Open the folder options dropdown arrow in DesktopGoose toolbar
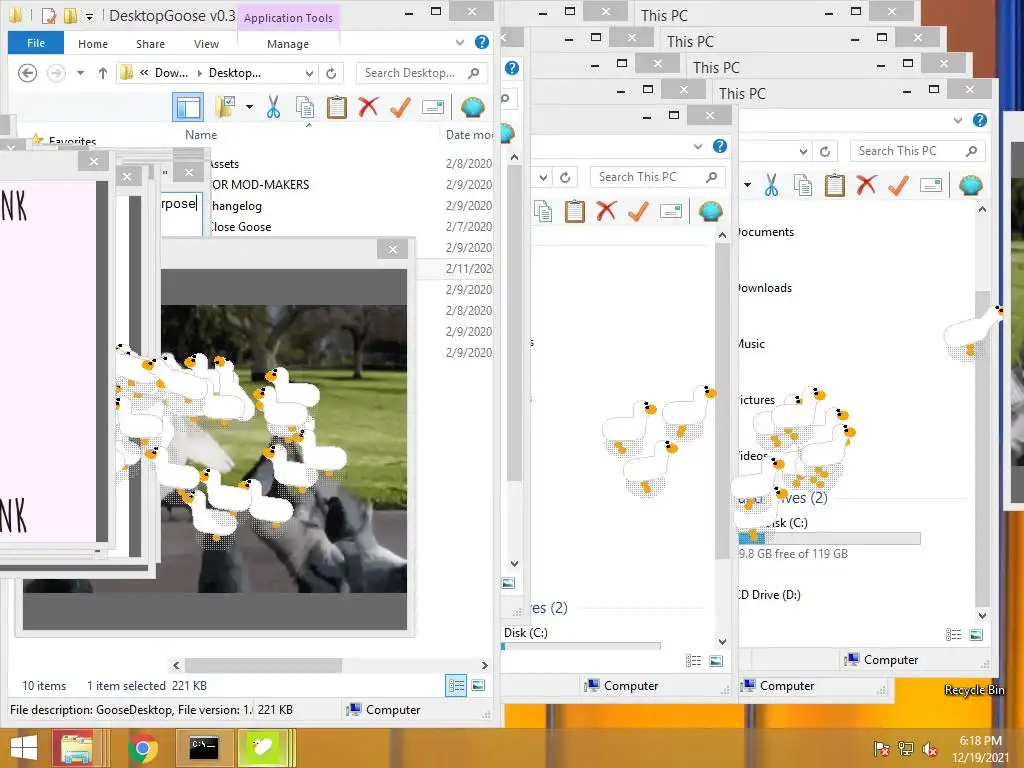Image resolution: width=1024 pixels, height=768 pixels. click(249, 106)
